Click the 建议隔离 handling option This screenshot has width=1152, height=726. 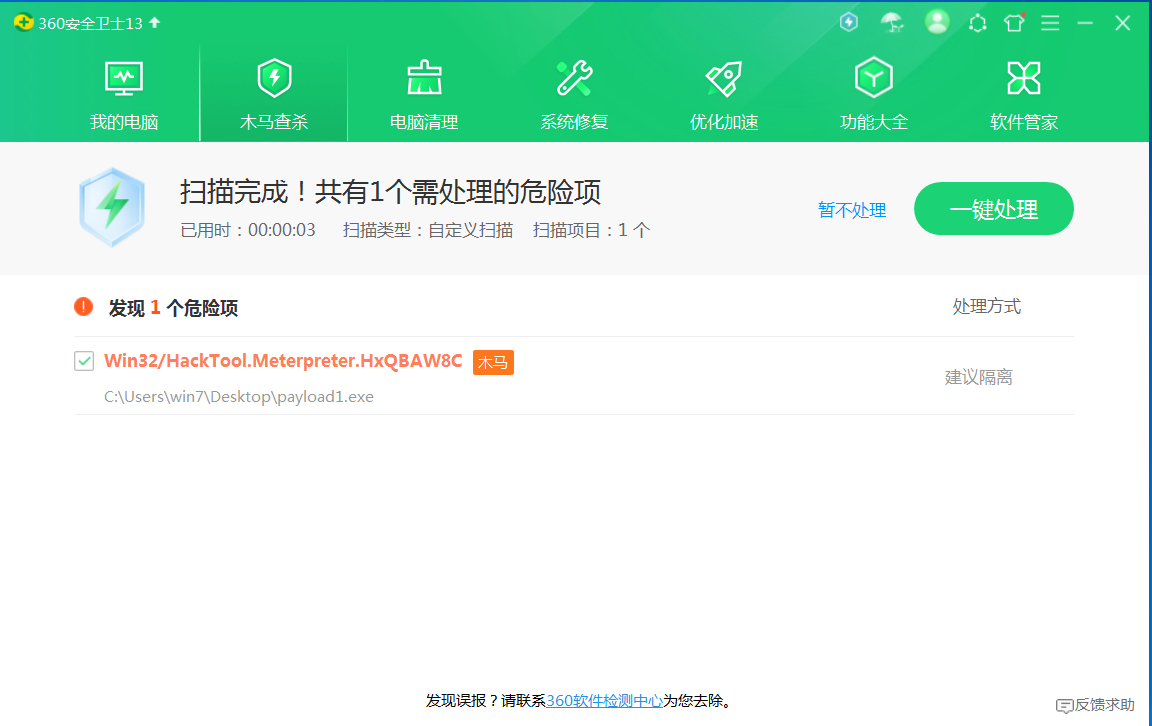(x=978, y=377)
